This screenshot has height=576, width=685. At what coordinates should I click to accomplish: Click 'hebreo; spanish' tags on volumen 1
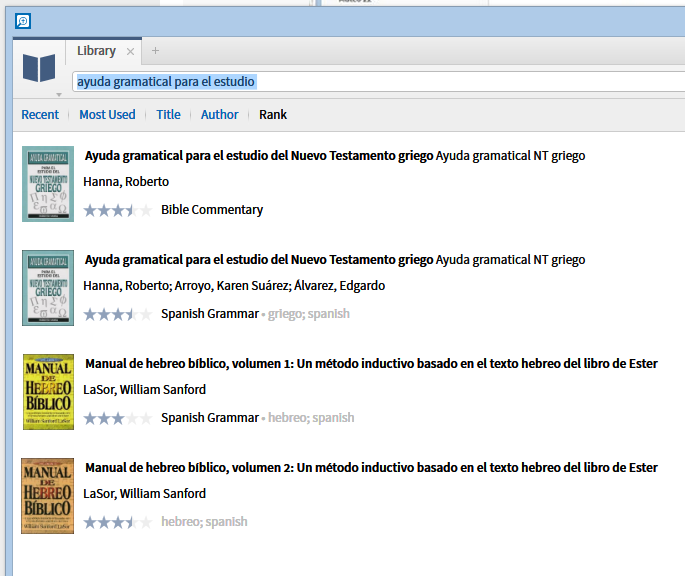pos(311,418)
